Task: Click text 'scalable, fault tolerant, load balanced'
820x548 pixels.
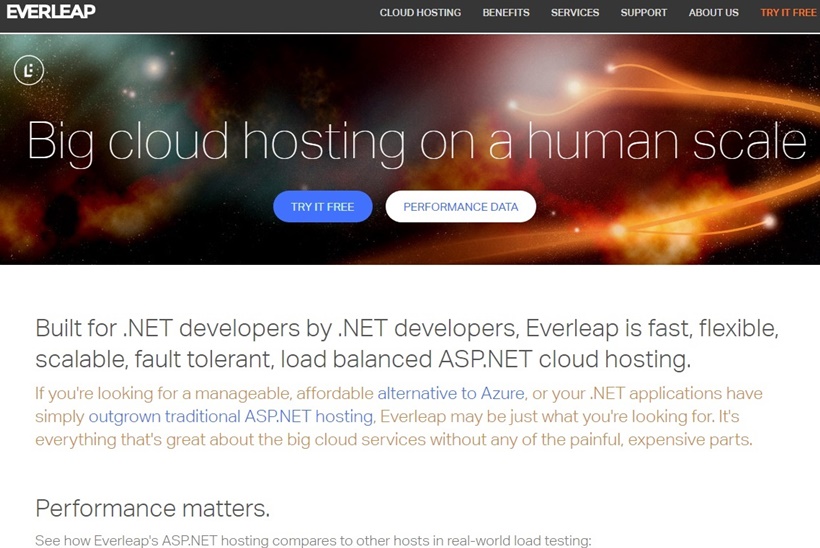Action: [234, 359]
